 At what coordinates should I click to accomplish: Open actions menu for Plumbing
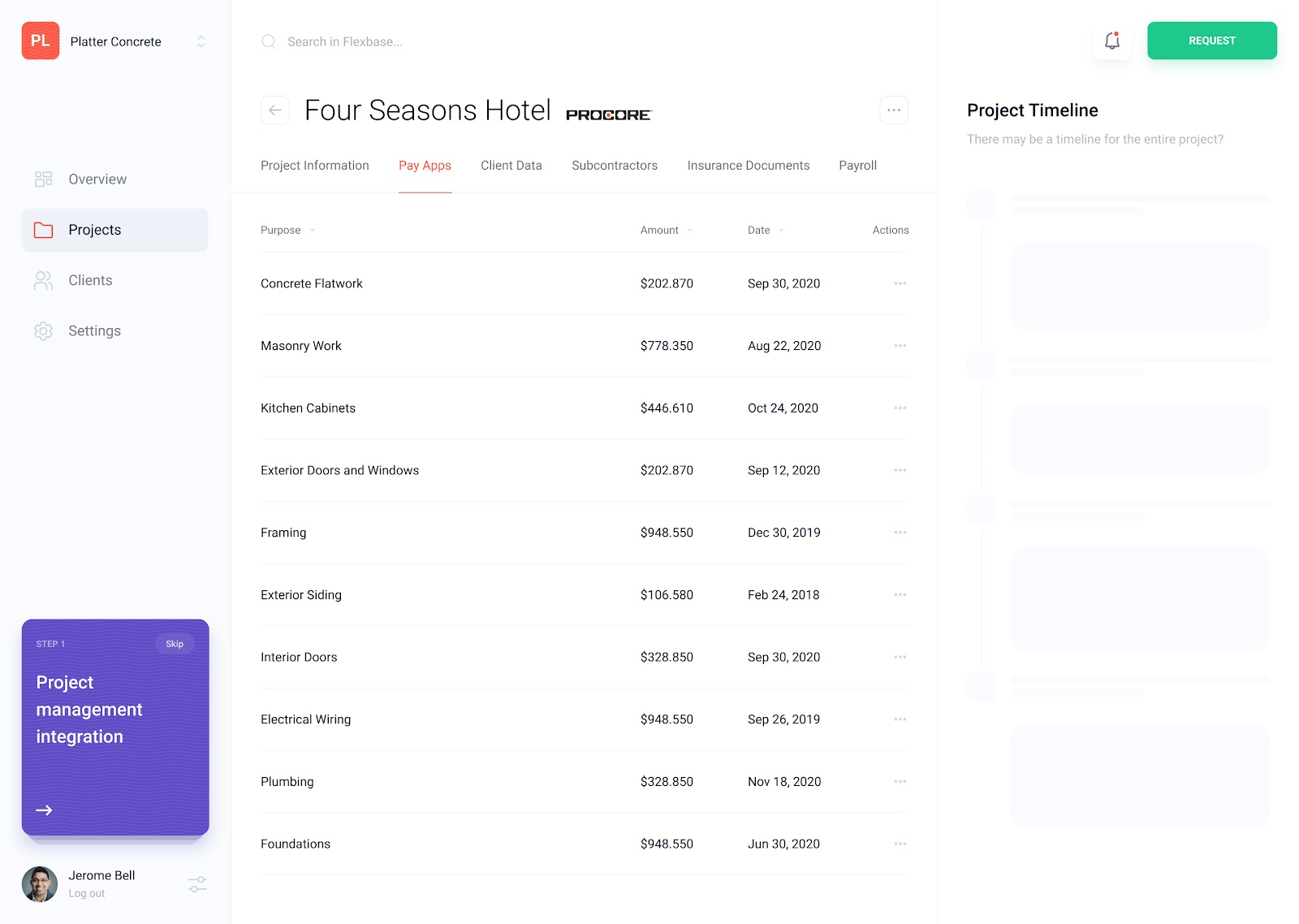[900, 782]
